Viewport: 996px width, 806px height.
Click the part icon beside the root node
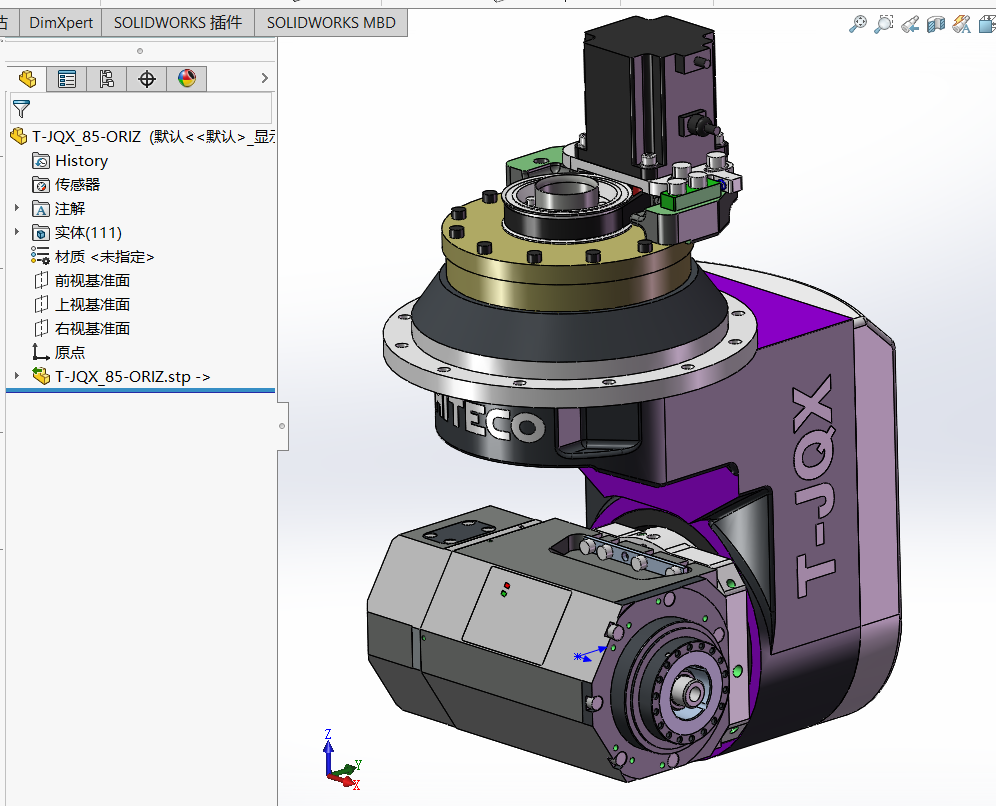(18, 136)
